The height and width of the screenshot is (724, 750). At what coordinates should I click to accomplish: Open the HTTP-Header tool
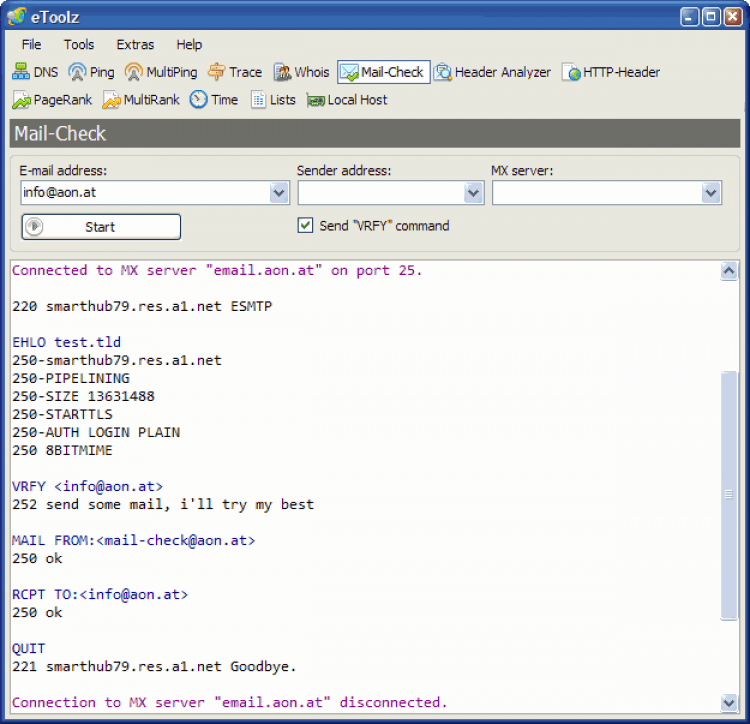pos(610,72)
